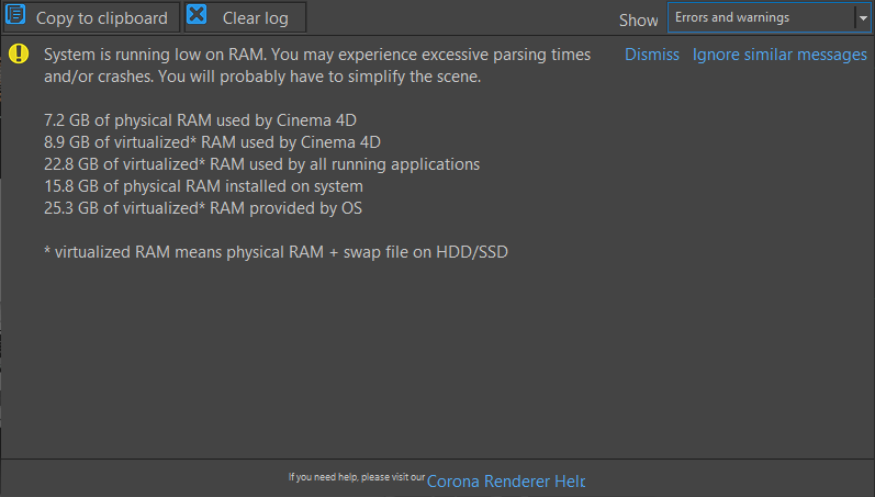Click the blue X Clear log icon

[197, 16]
